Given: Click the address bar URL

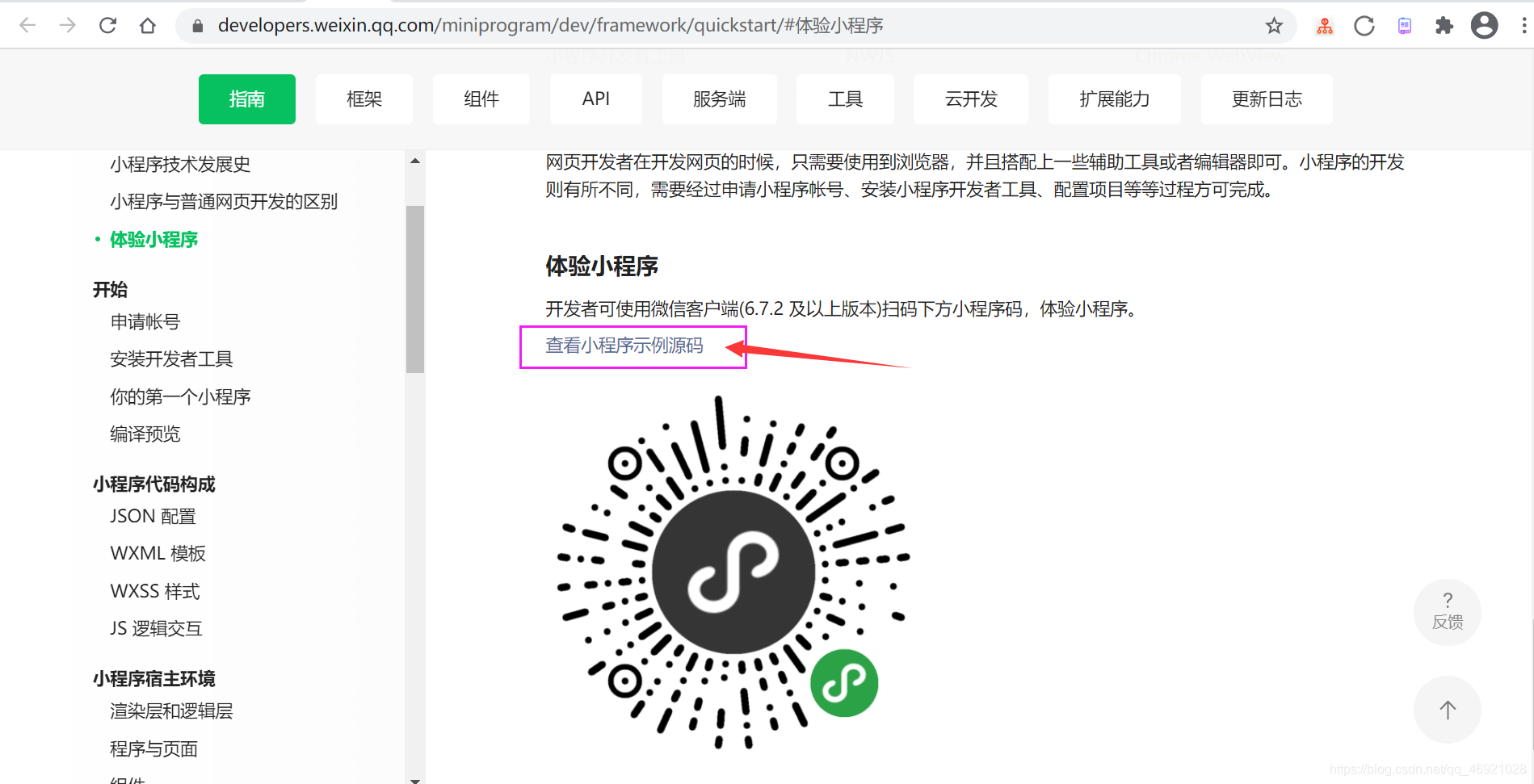Looking at the screenshot, I should [550, 26].
